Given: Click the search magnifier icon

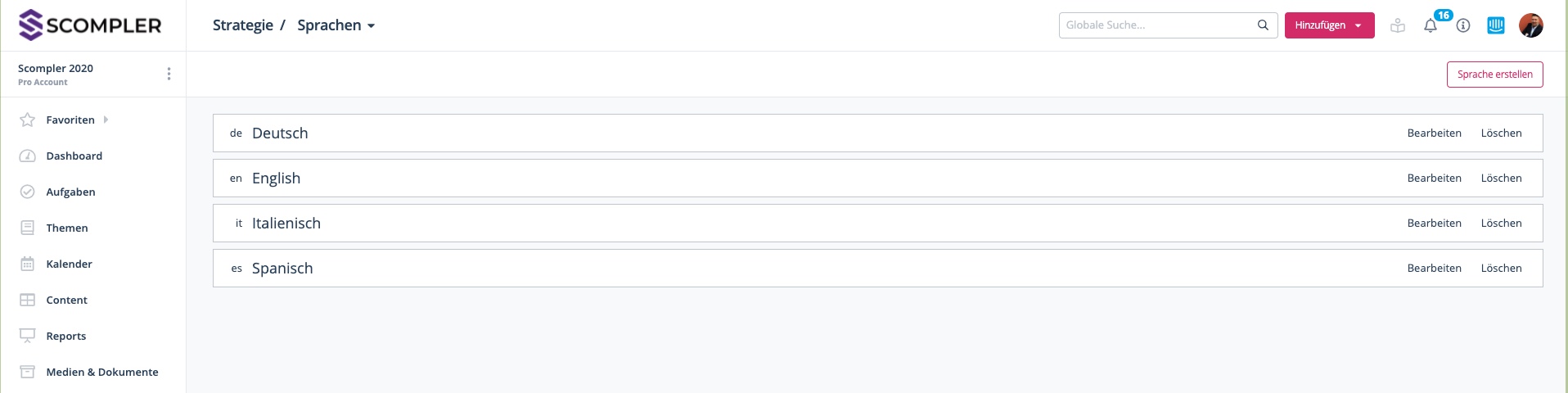Looking at the screenshot, I should click(x=1263, y=25).
